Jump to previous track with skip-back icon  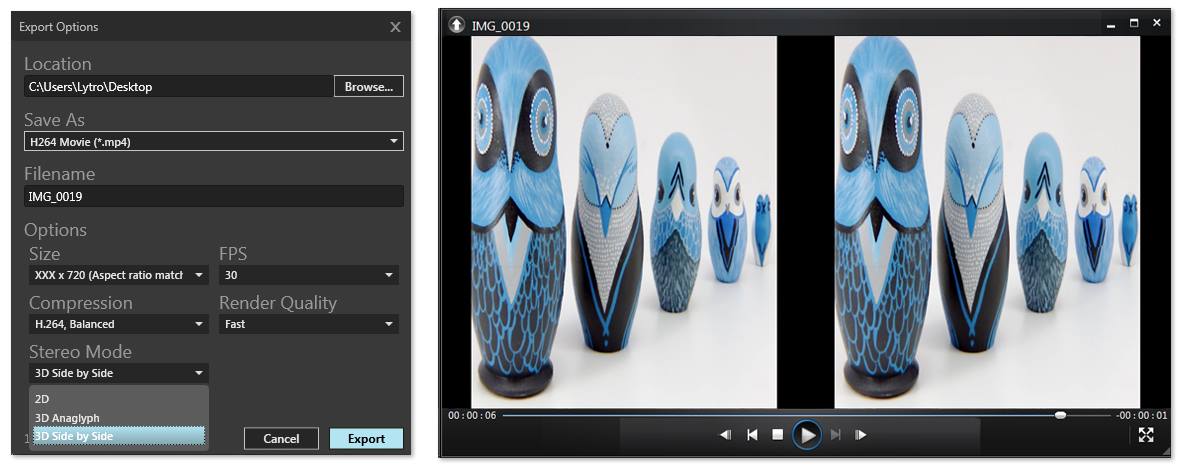point(752,435)
